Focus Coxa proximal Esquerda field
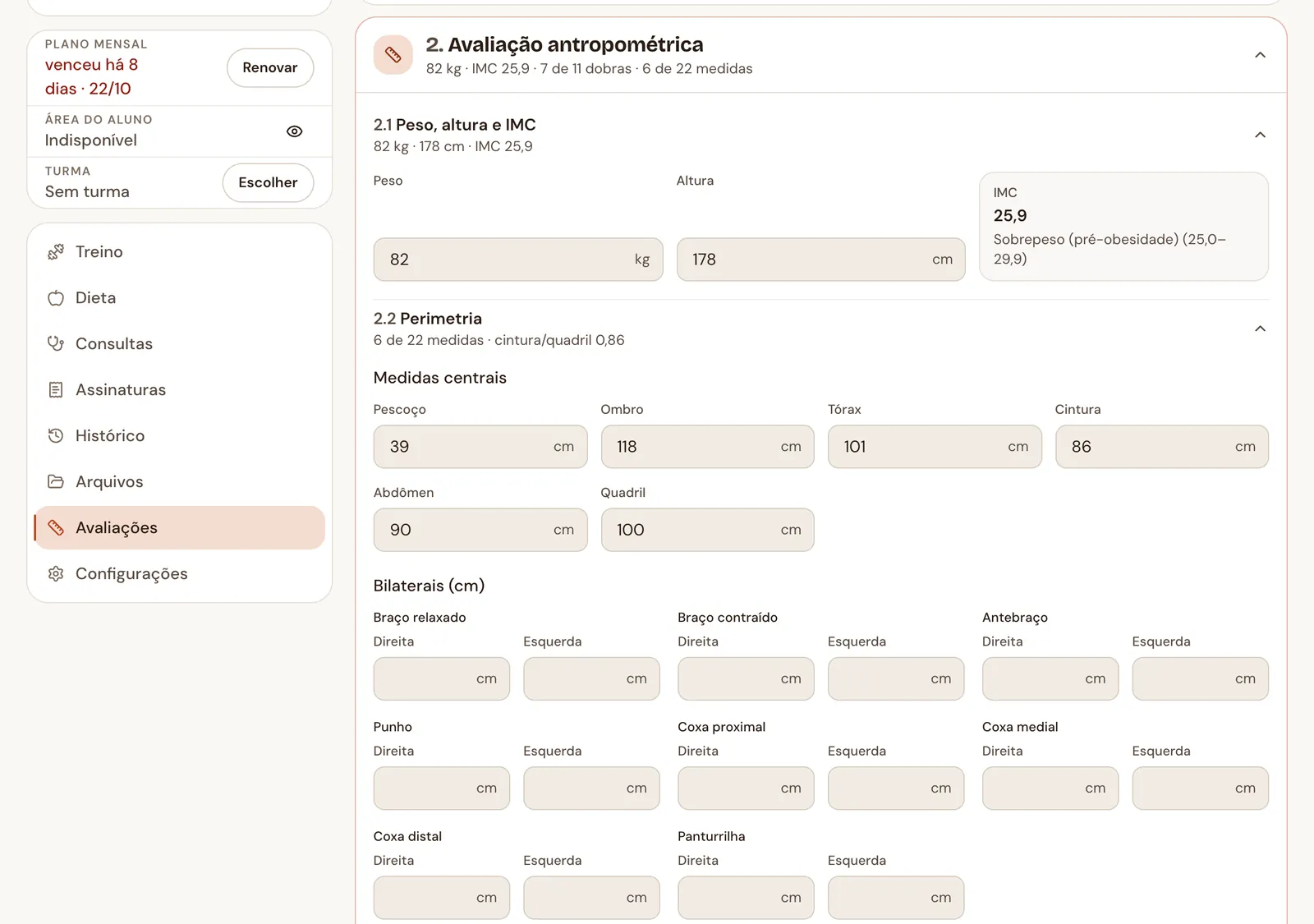This screenshot has width=1314, height=924. 896,788
